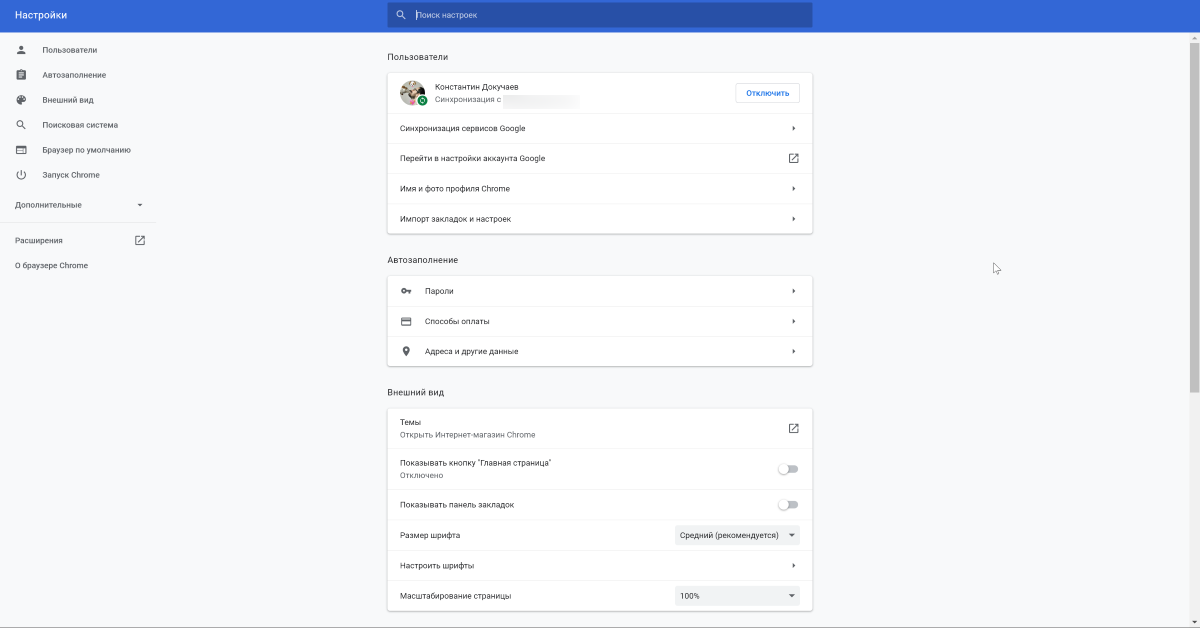The height and width of the screenshot is (628, 1200).
Task: Click the arrow on Импорт закладок и настроек
Action: pyautogui.click(x=793, y=218)
